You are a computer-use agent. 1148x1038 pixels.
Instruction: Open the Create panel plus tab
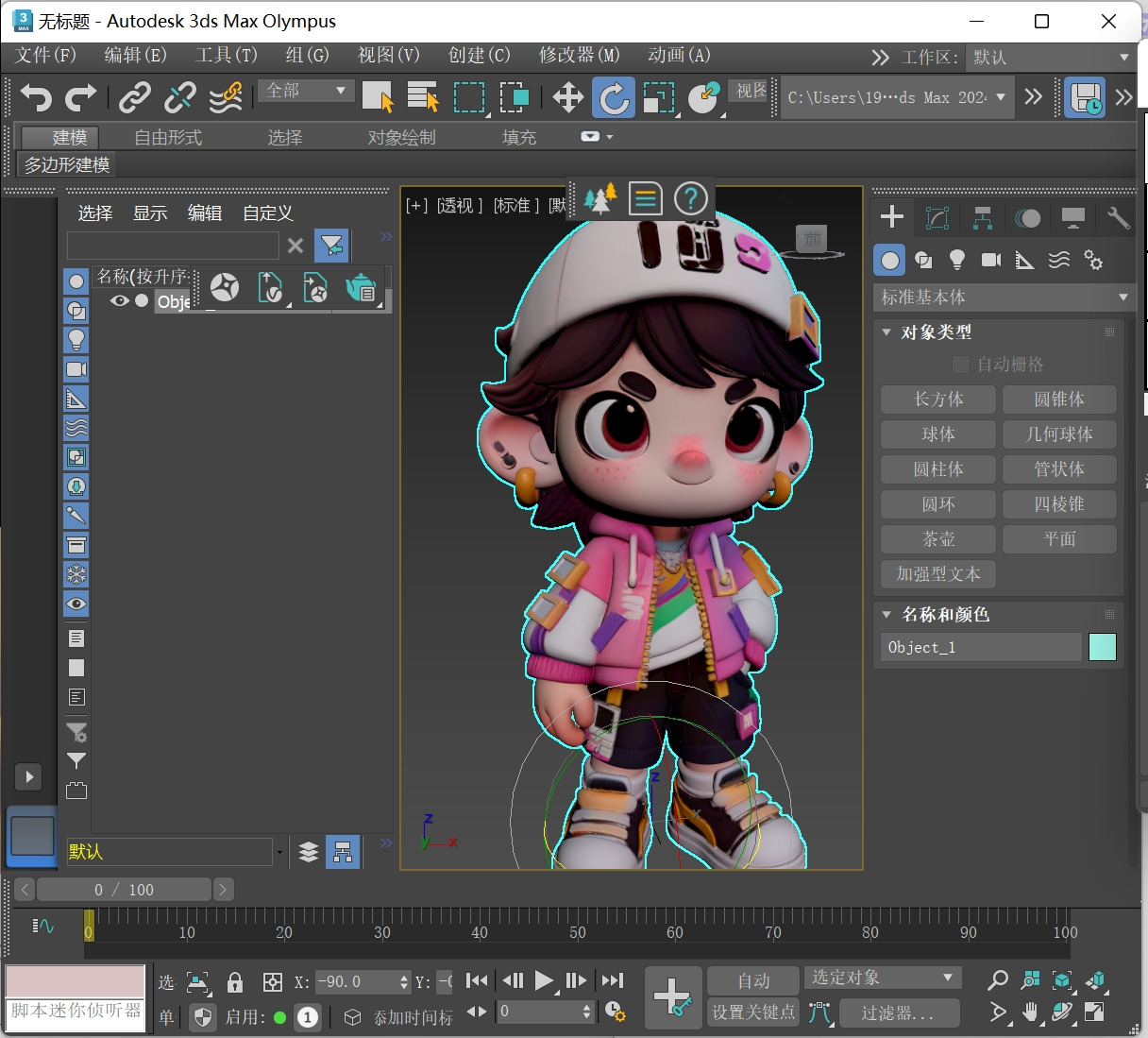[892, 217]
